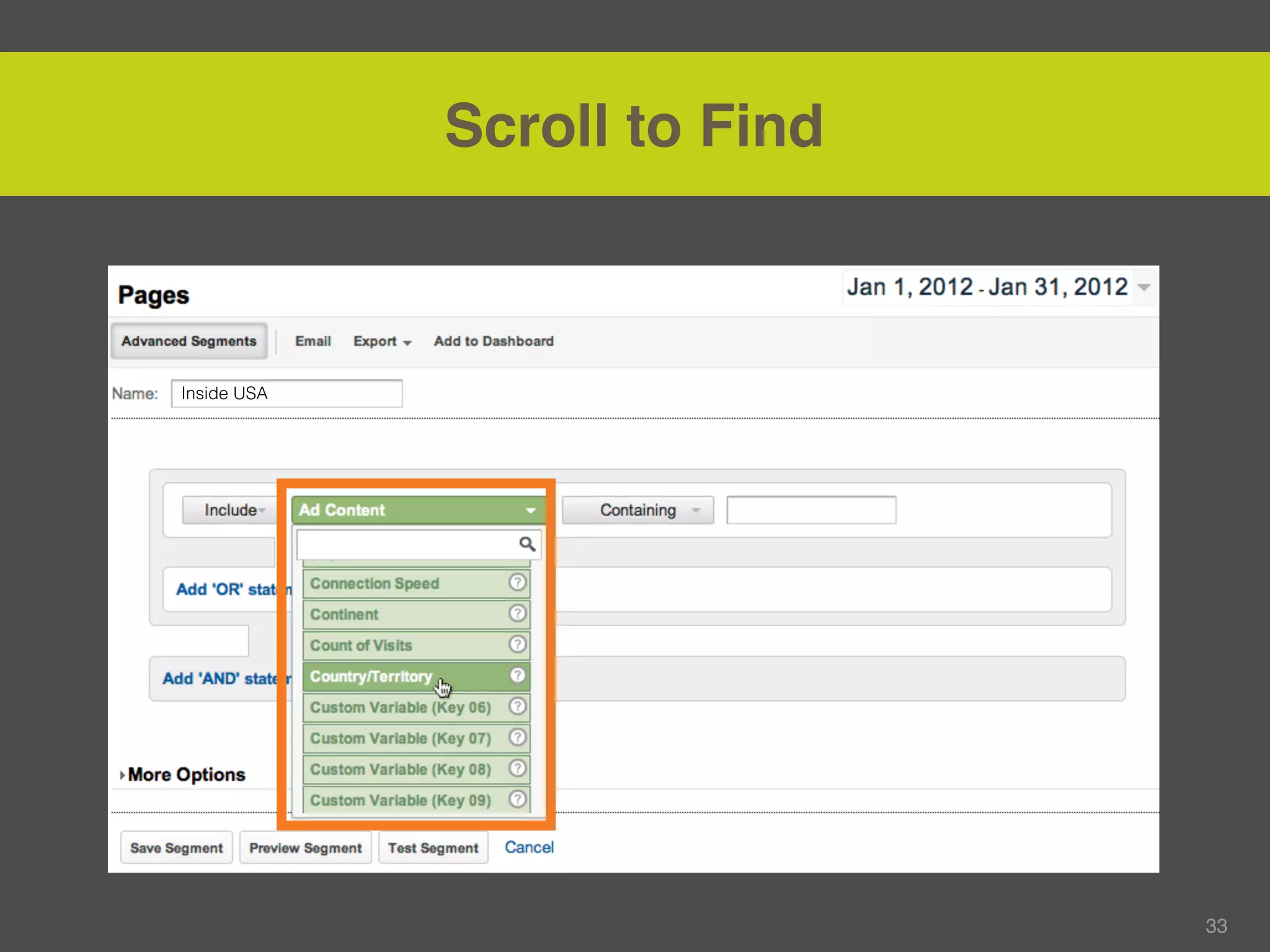
Task: Click help icon beside Continent
Action: 517,614
